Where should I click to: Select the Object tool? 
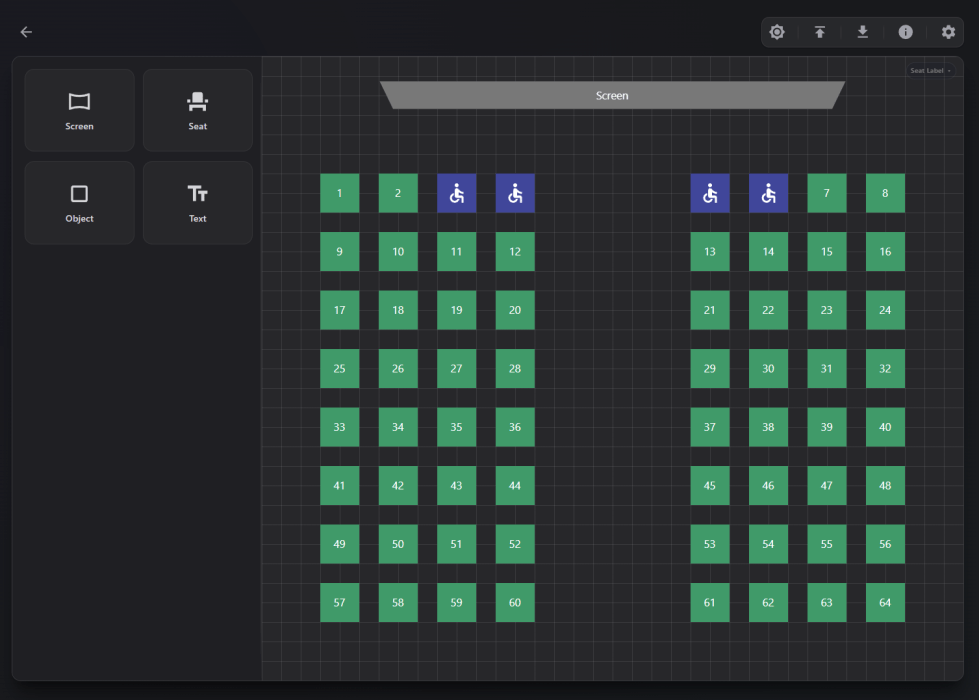coord(79,202)
